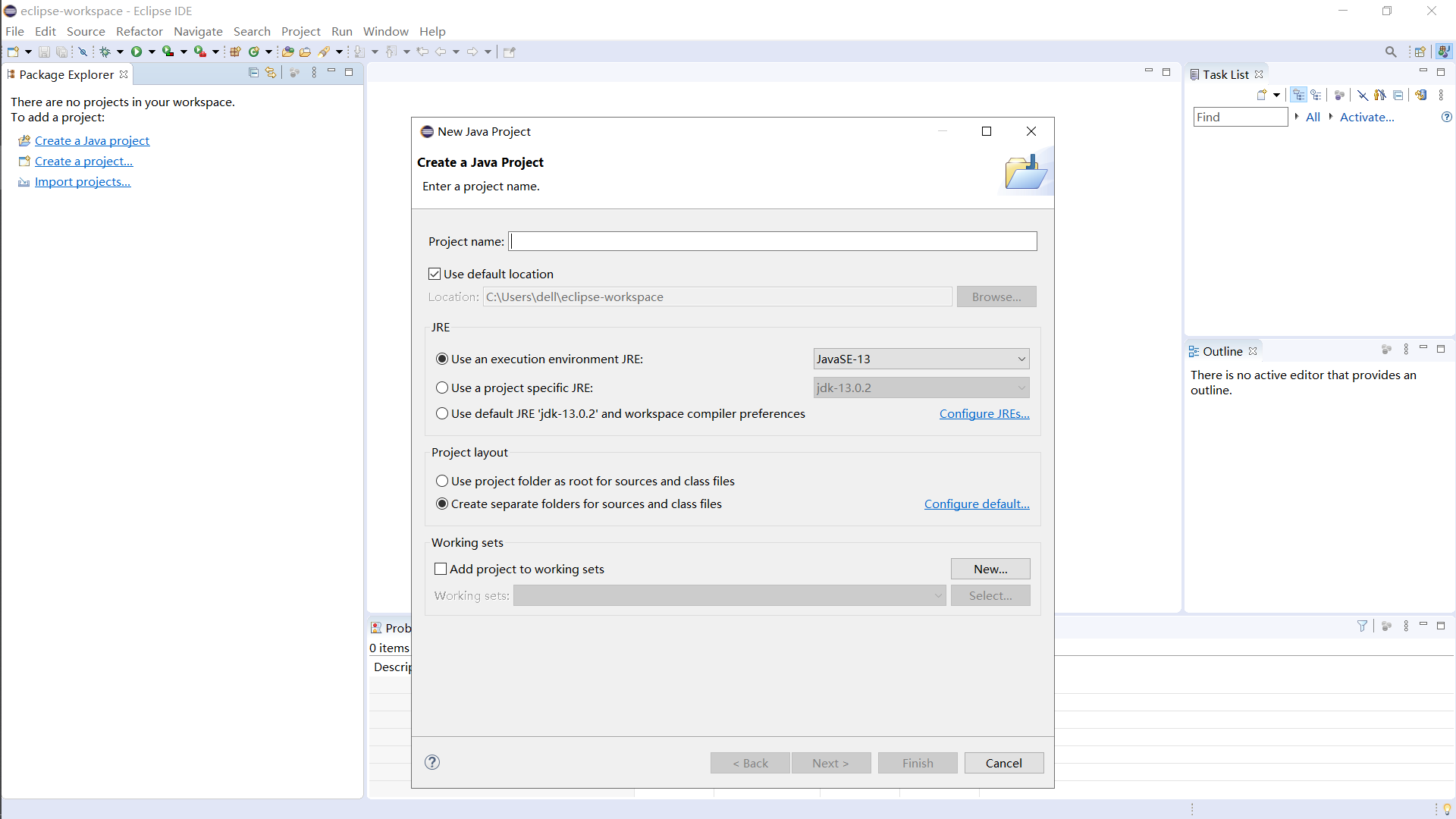This screenshot has width=1456, height=819.
Task: Open the JavaSE-13 execution environment dropdown
Action: pos(921,359)
